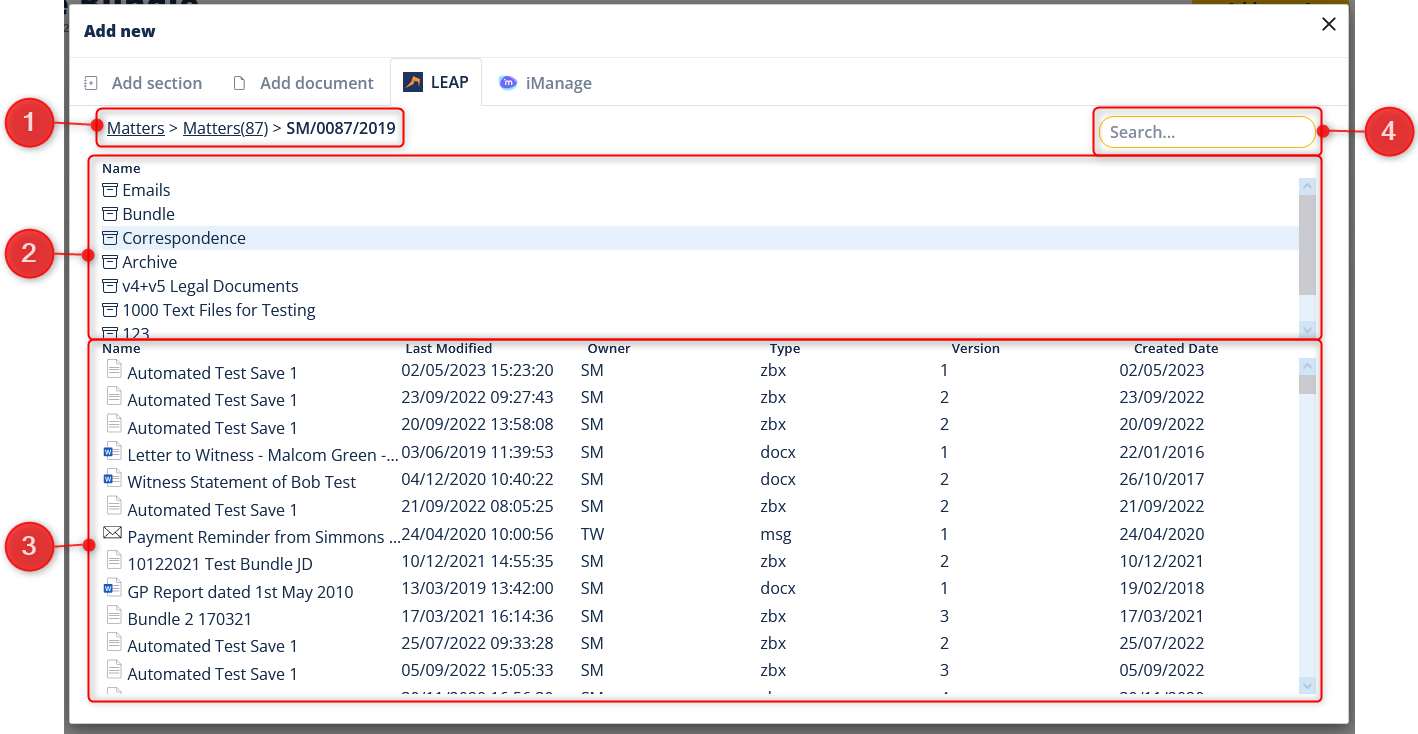Open the 1000 Text Files for Testing folder

[218, 310]
